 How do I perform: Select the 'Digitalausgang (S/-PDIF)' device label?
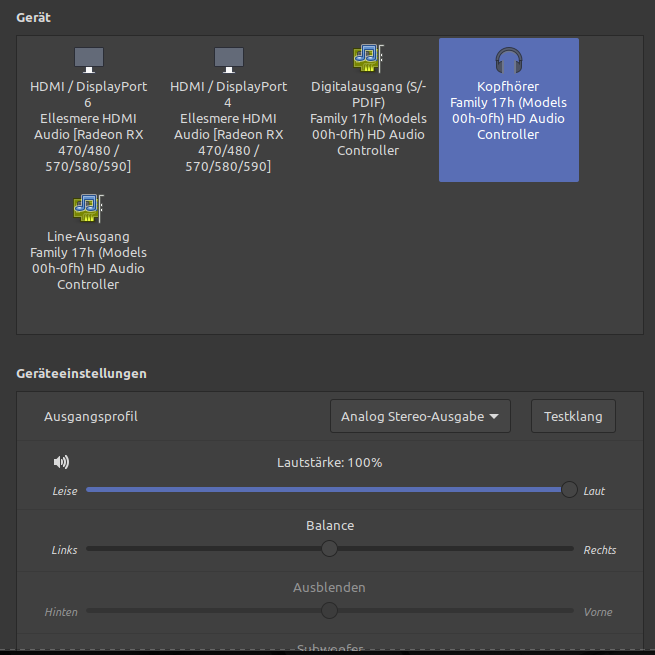(x=368, y=94)
